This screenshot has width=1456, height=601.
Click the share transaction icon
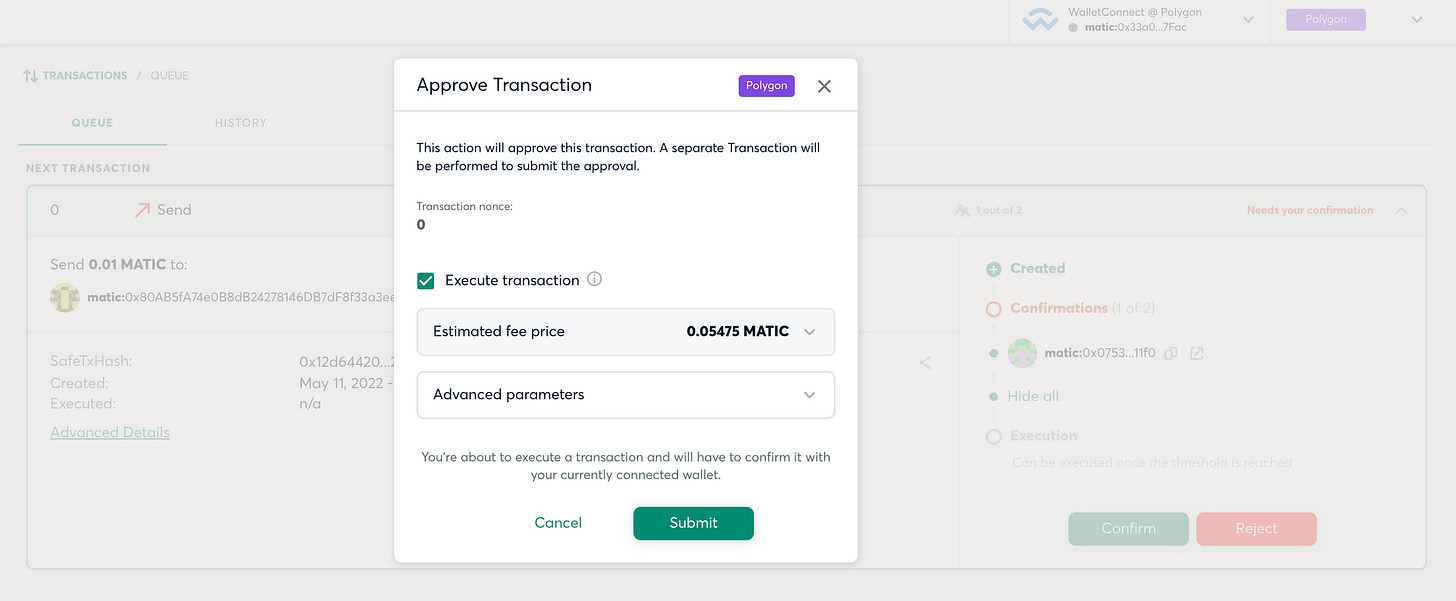click(925, 363)
